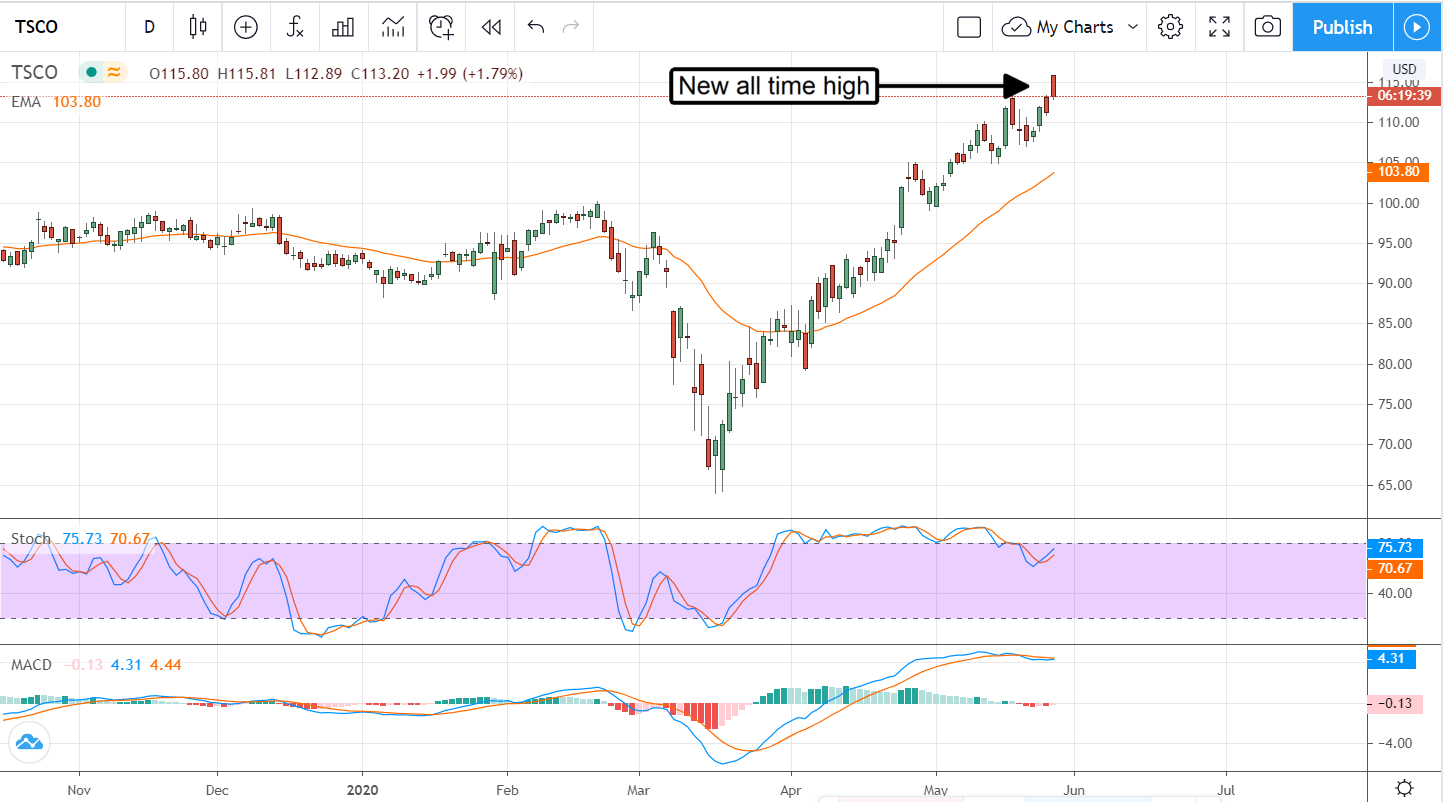The width and height of the screenshot is (1443, 802).
Task: Click the layout setup square icon
Action: click(968, 27)
